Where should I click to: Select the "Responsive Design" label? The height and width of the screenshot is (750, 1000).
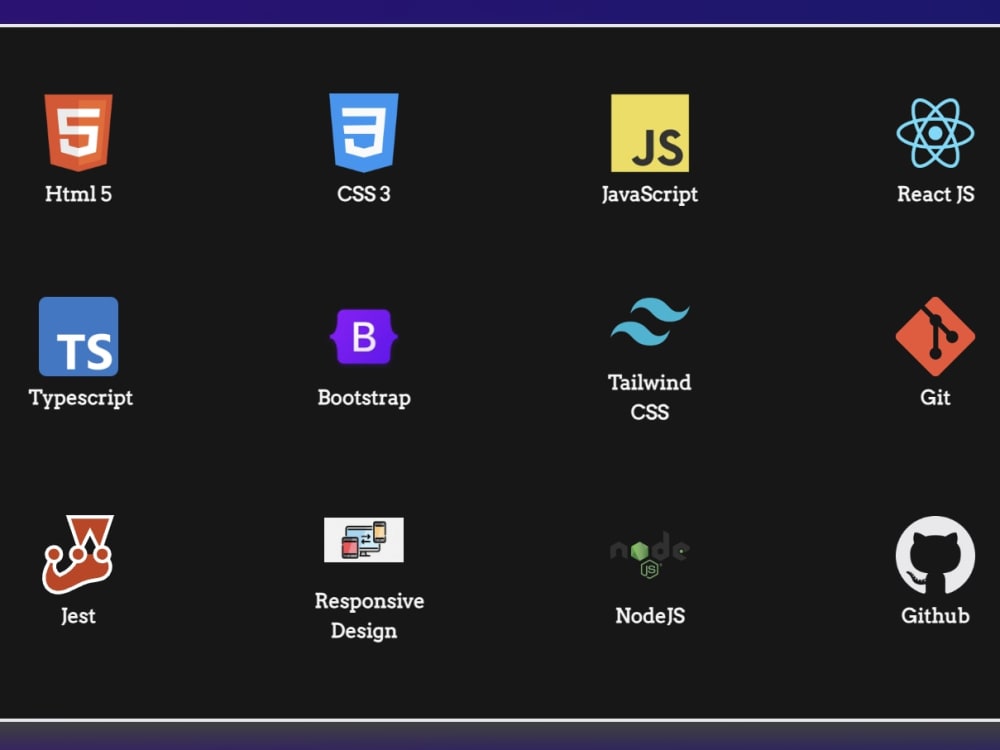369,615
